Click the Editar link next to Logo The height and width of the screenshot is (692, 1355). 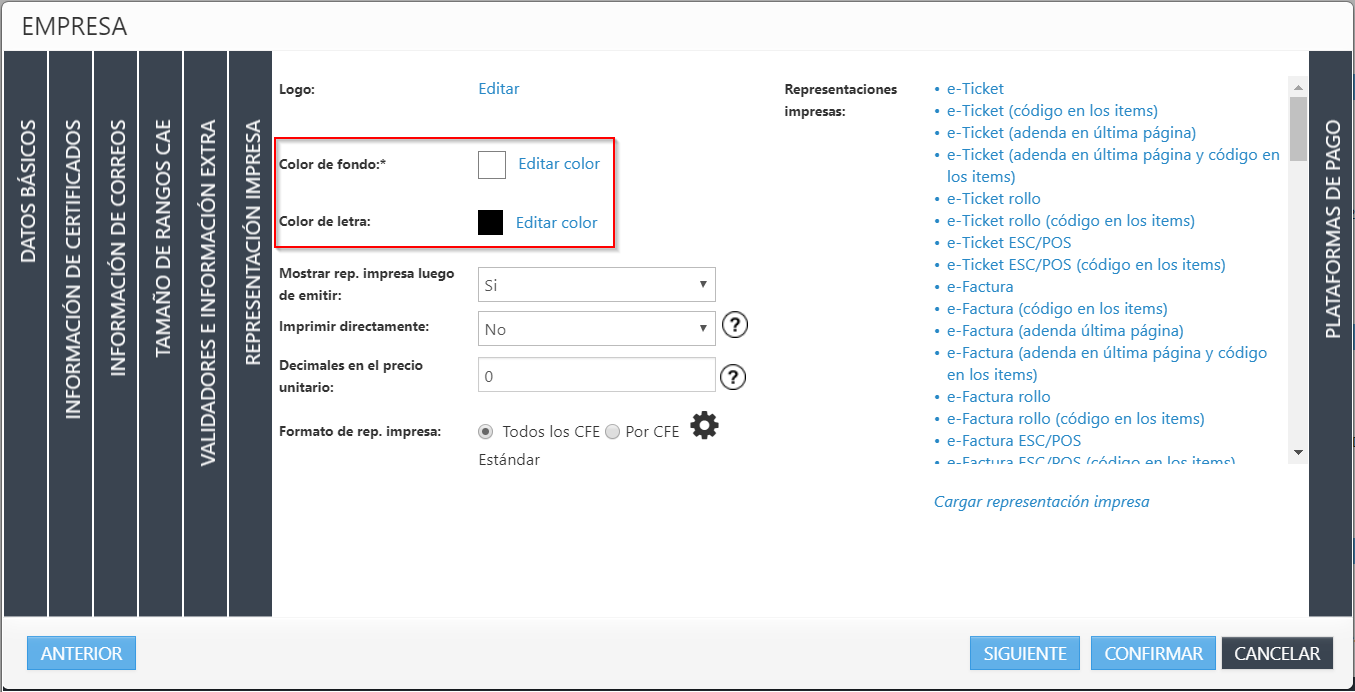tap(498, 89)
